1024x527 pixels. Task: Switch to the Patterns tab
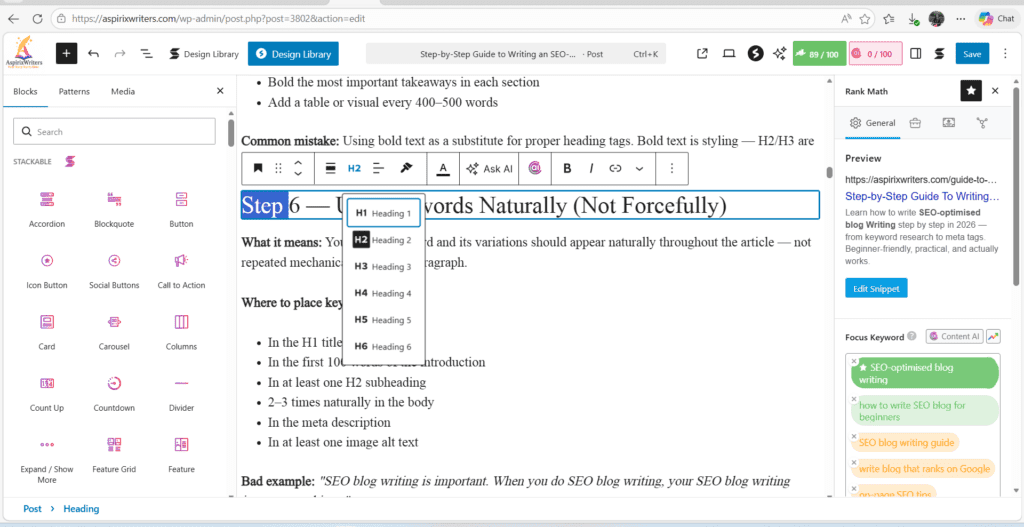pos(74,91)
